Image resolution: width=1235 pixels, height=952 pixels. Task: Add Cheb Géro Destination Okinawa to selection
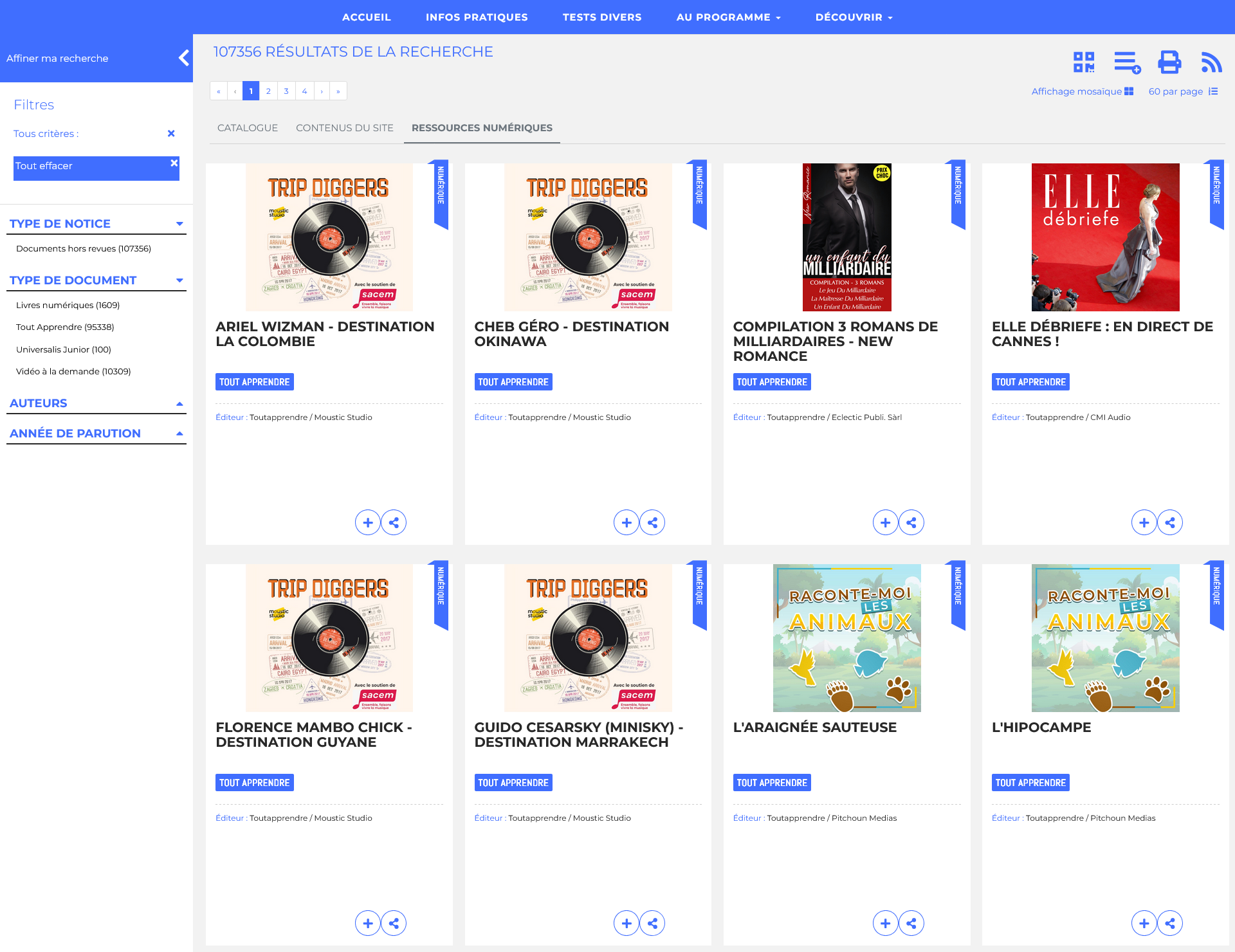627,522
